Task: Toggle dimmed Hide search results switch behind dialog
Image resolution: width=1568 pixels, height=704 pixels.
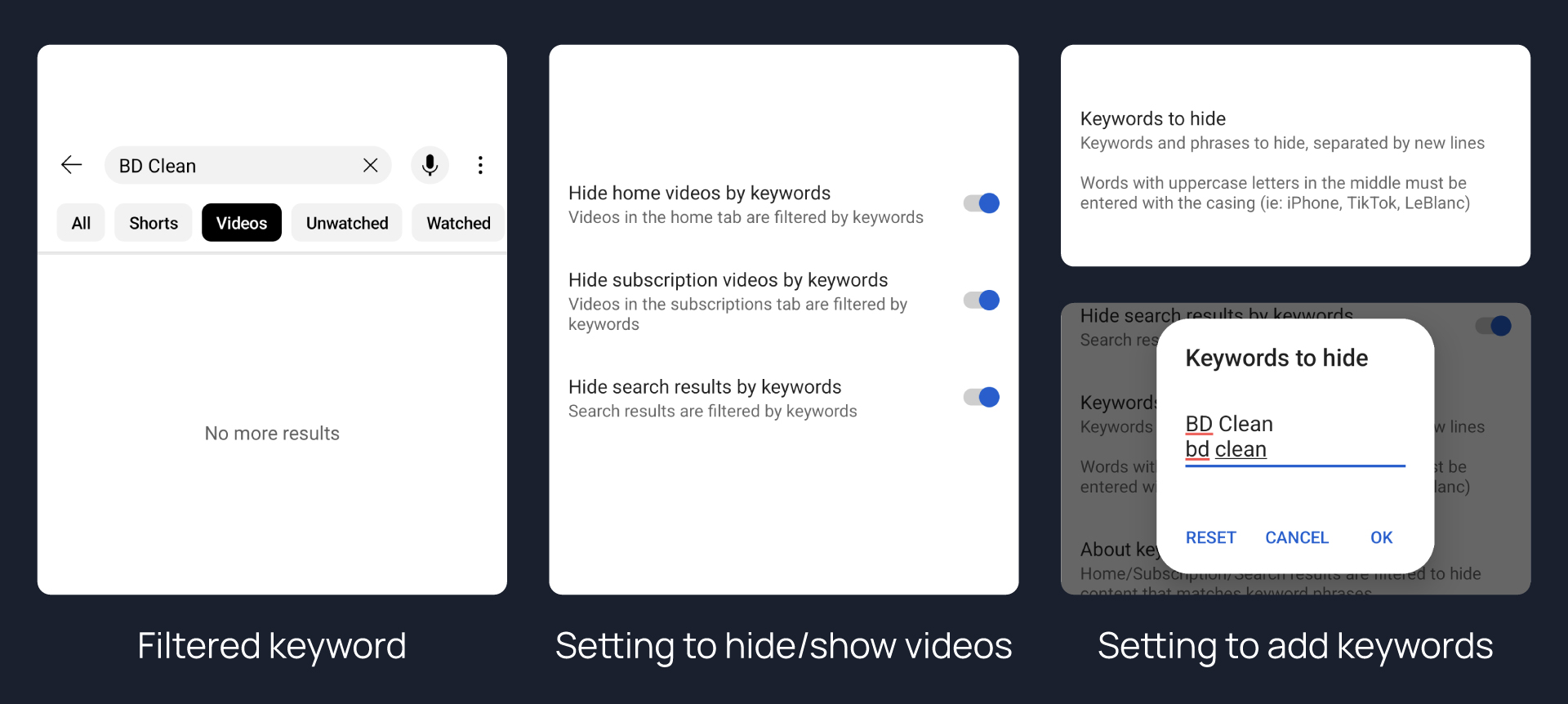Action: coord(1494,326)
